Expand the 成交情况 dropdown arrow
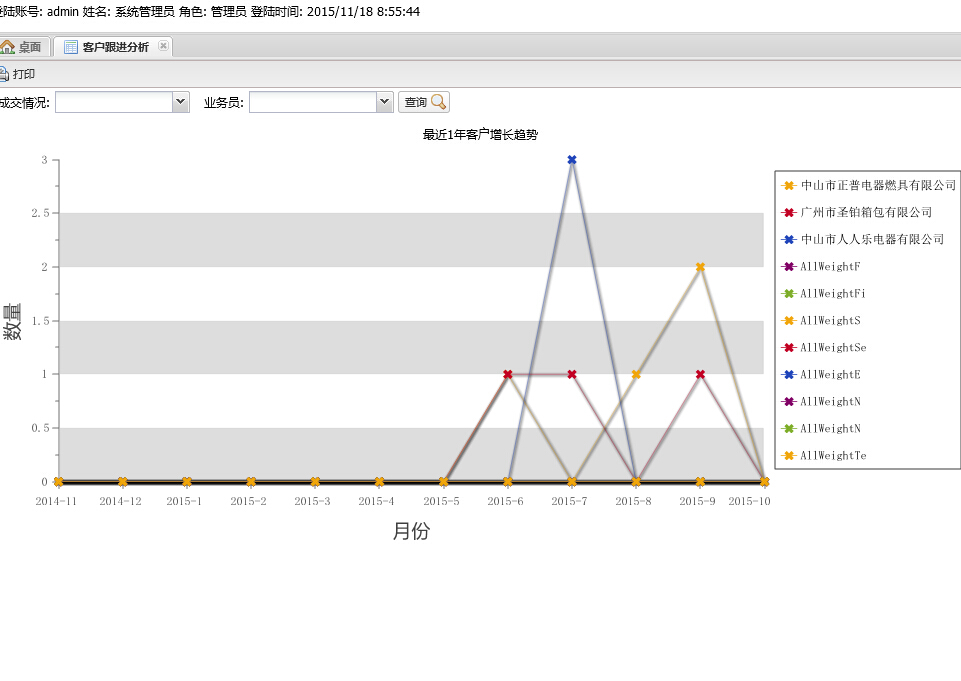961x681 pixels. (x=181, y=102)
